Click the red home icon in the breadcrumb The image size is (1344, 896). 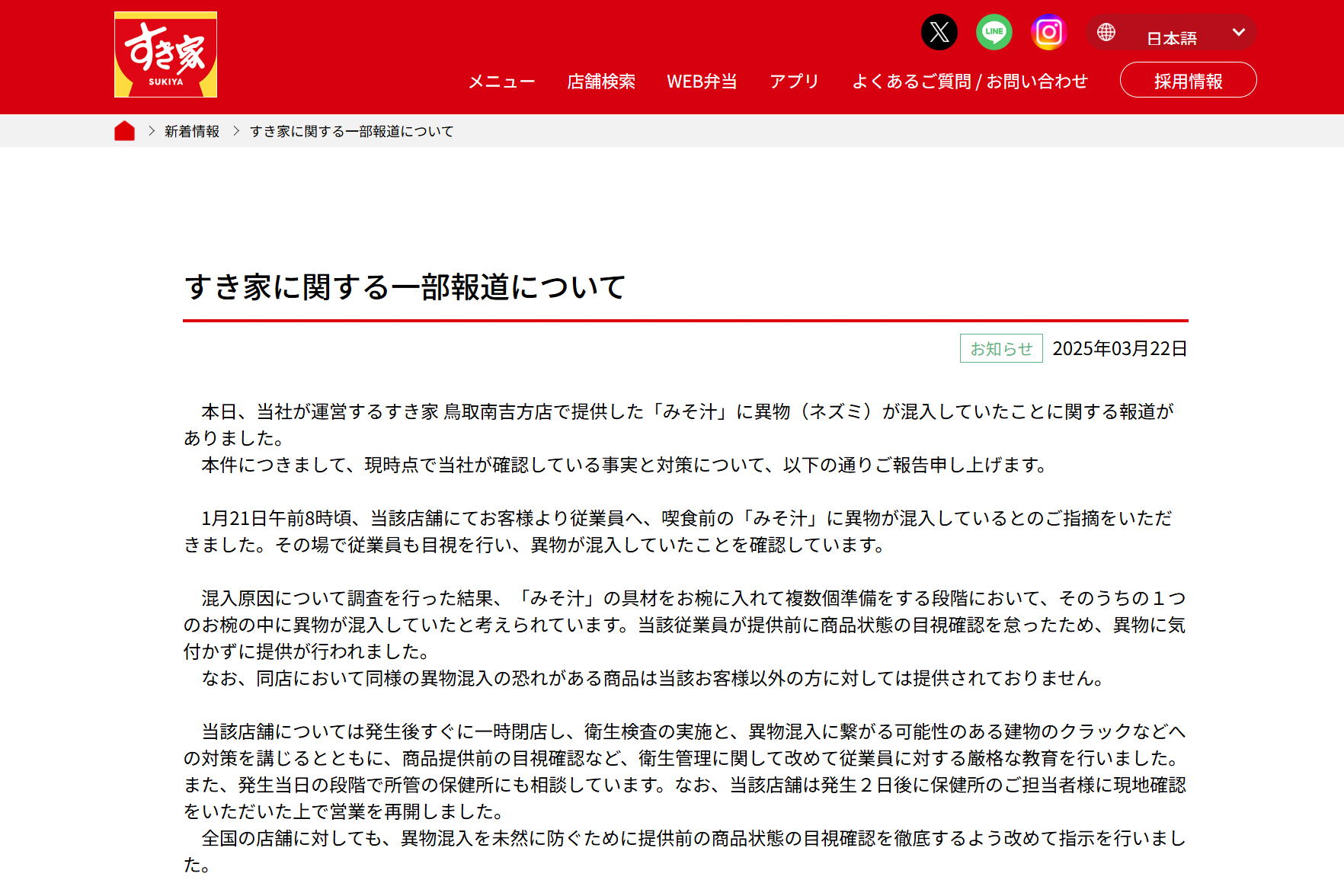pyautogui.click(x=124, y=130)
